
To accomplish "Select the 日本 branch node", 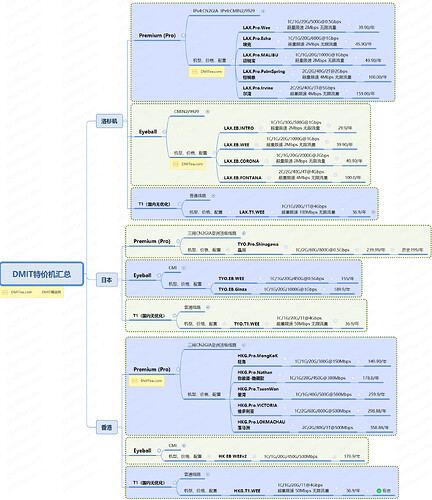I will click(107, 280).
